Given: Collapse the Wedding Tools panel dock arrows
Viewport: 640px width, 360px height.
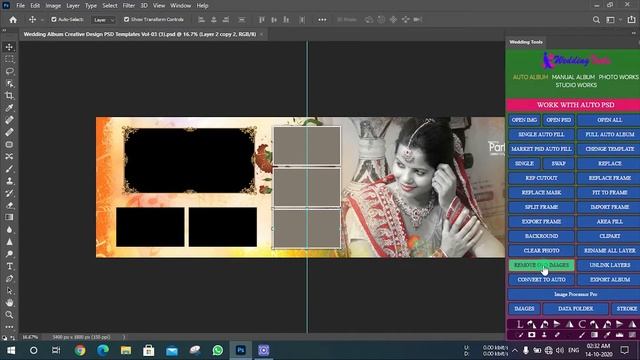Looking at the screenshot, I should [x=634, y=33].
